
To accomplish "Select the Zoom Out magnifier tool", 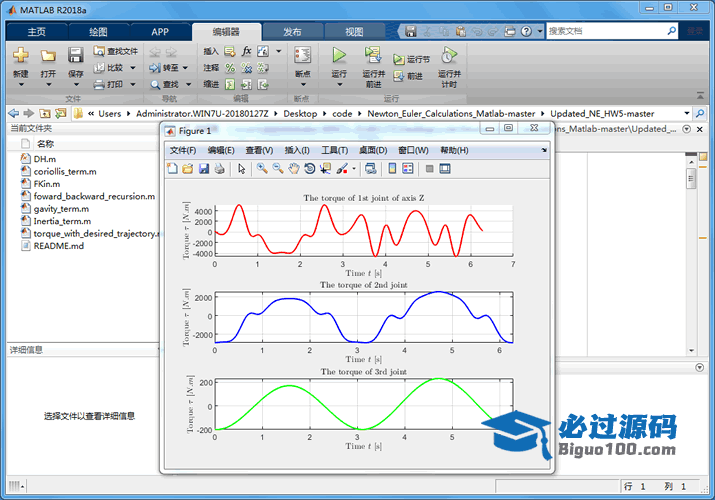I will (278, 169).
